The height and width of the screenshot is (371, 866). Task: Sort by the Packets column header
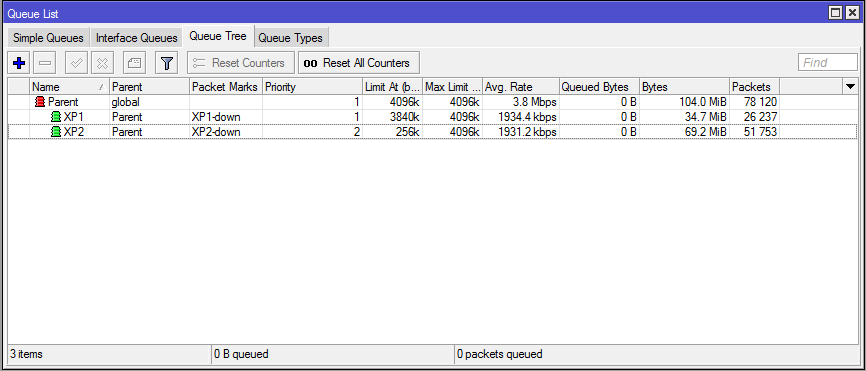point(754,87)
